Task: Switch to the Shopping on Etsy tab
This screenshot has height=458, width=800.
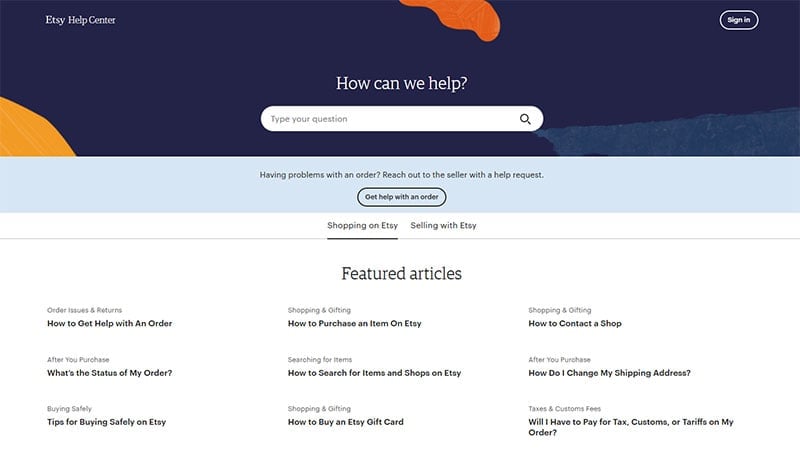Action: pos(362,226)
